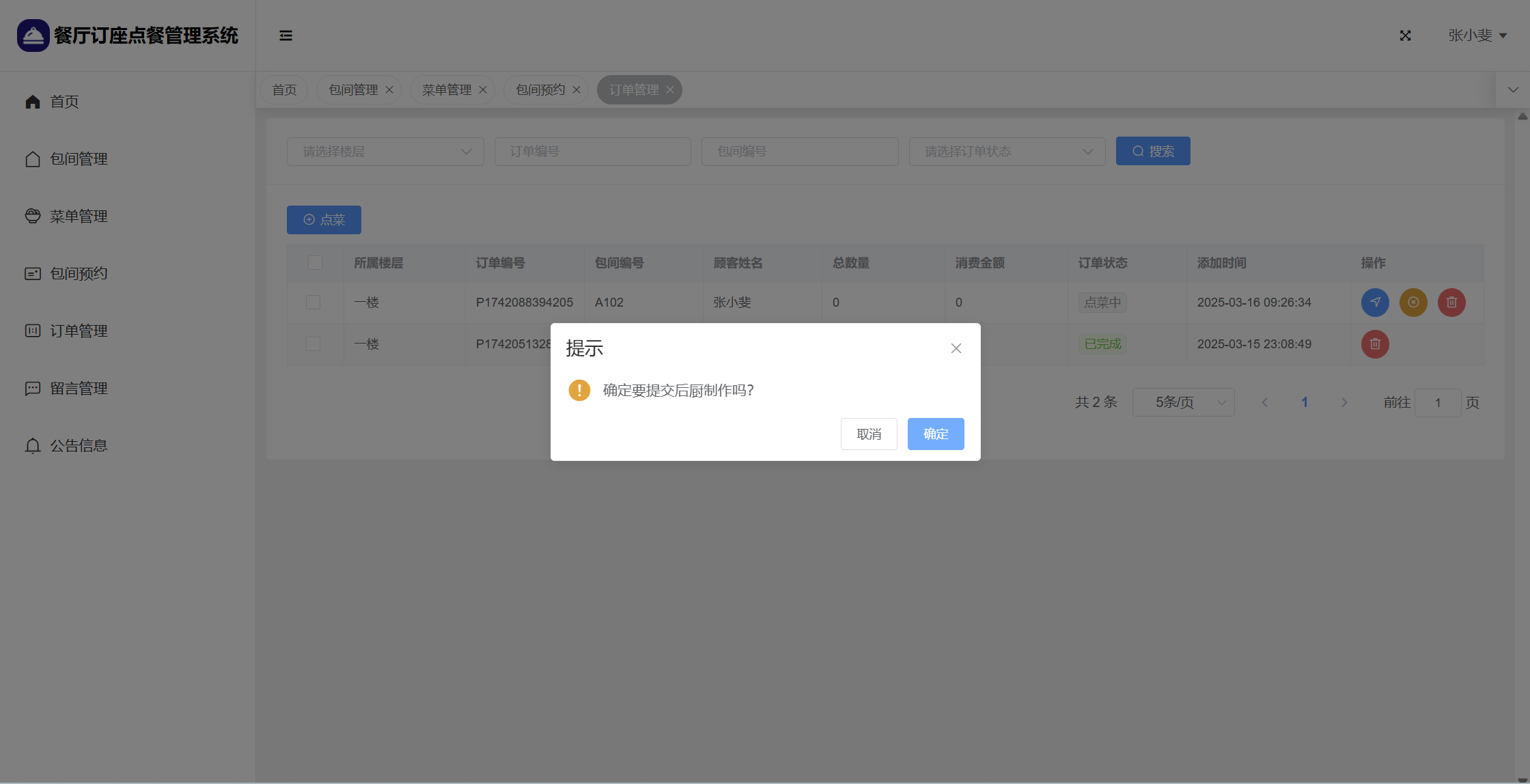The width and height of the screenshot is (1530, 784).
Task: Click the orange cancel order icon
Action: [1413, 302]
